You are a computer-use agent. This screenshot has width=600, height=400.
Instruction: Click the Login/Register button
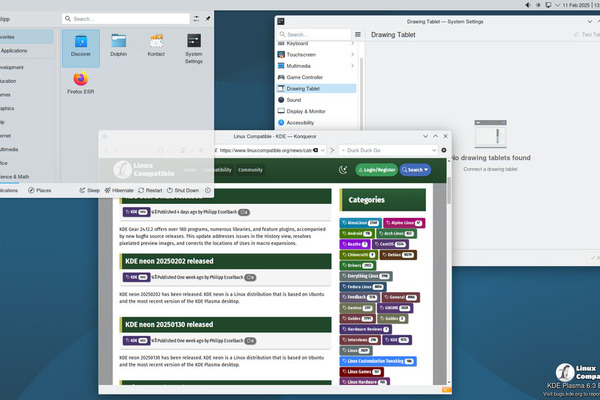(x=379, y=170)
